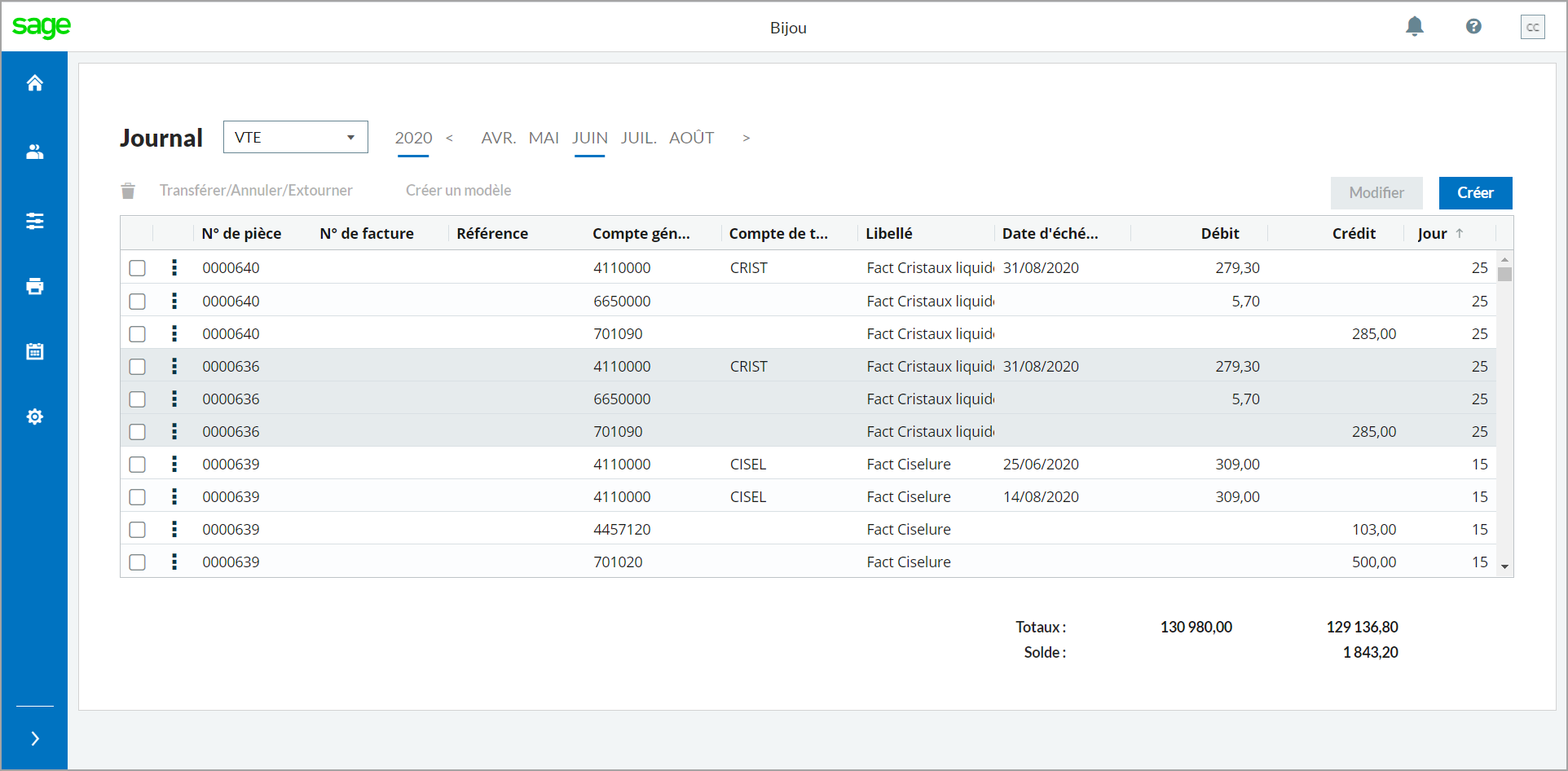This screenshot has height=771, width=1568.
Task: Sort by Crédit column header
Action: tap(1354, 233)
